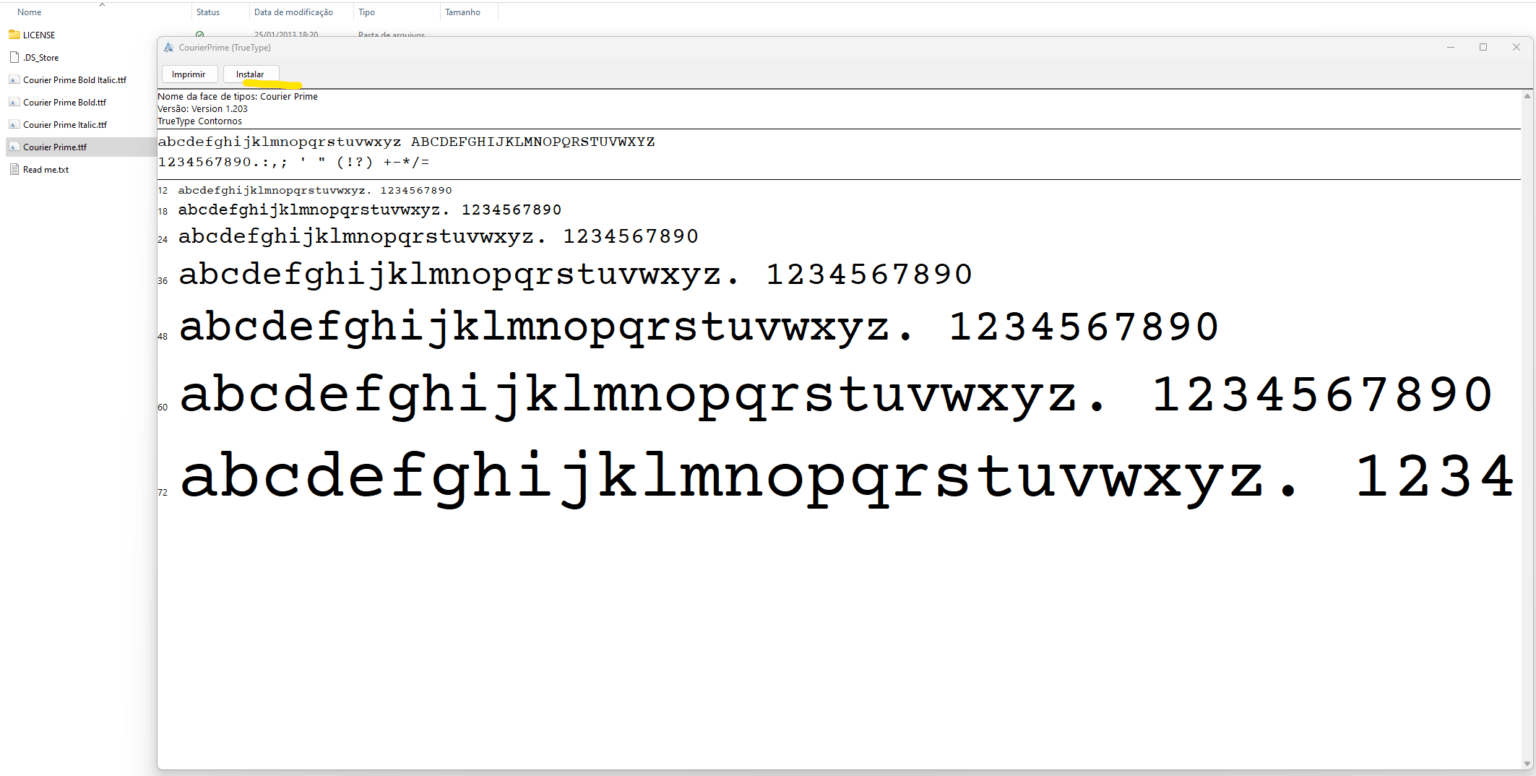
Task: Click scroll down arrow in font preview
Action: tap(1527, 764)
